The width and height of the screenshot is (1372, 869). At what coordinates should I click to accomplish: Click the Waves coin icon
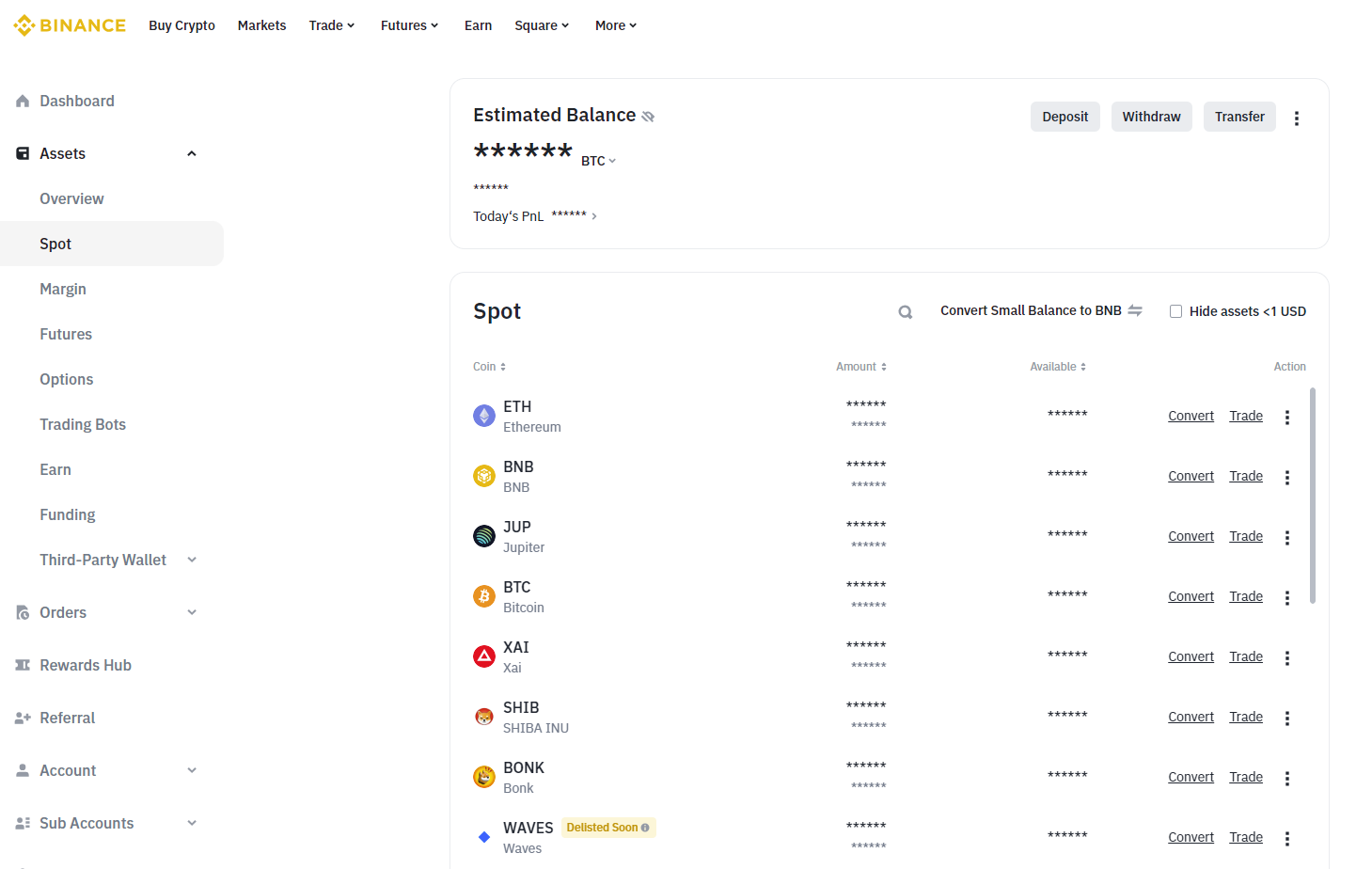pyautogui.click(x=484, y=837)
